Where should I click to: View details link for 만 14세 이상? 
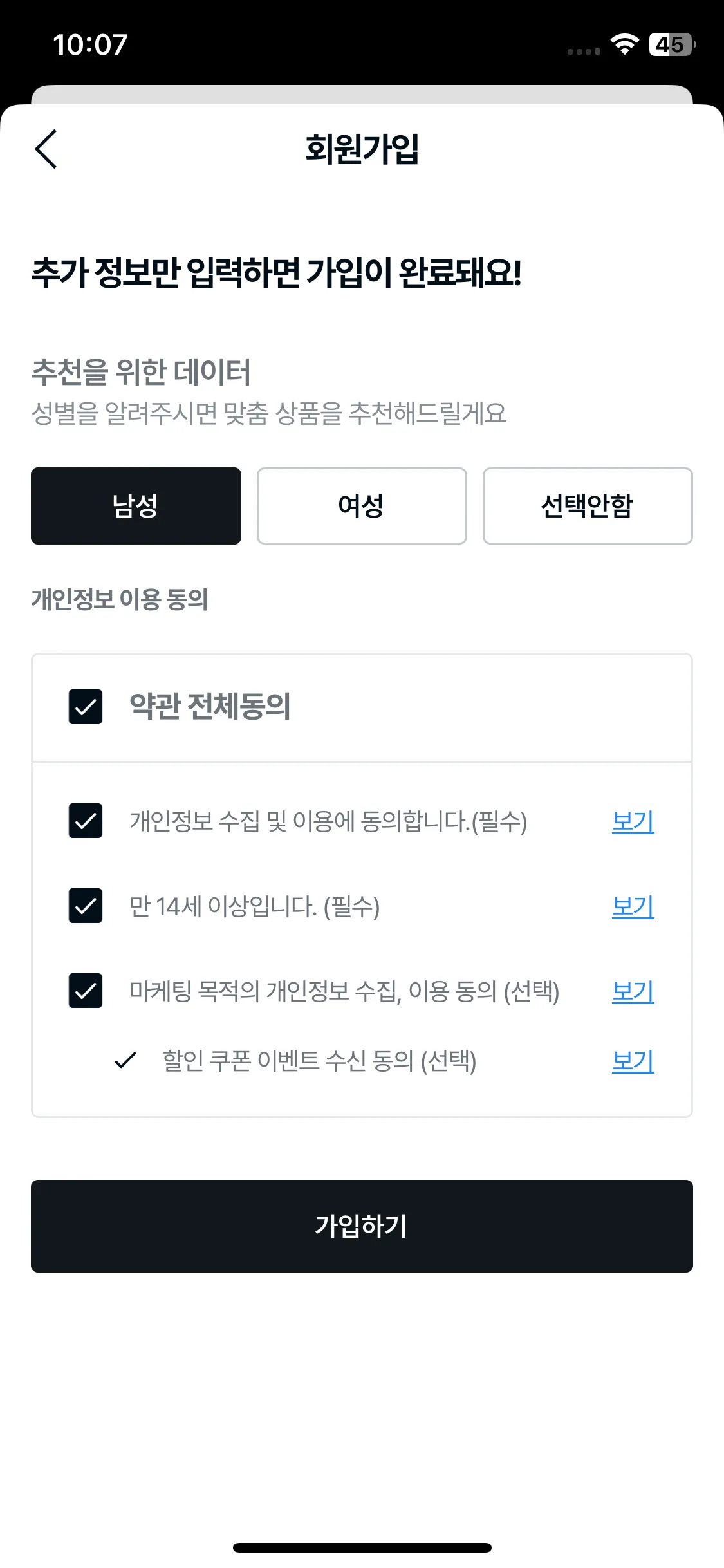(633, 906)
